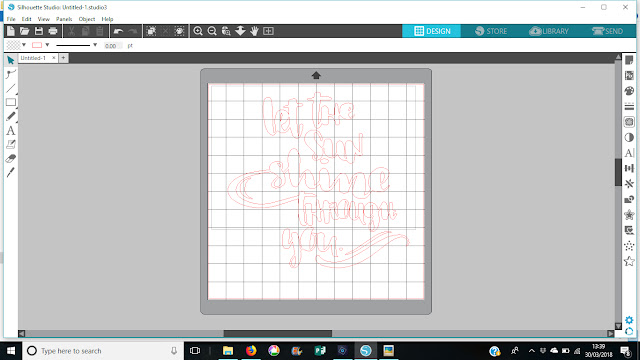640x360 pixels.
Task: Click the transparent fill swatch
Action: tap(13, 45)
